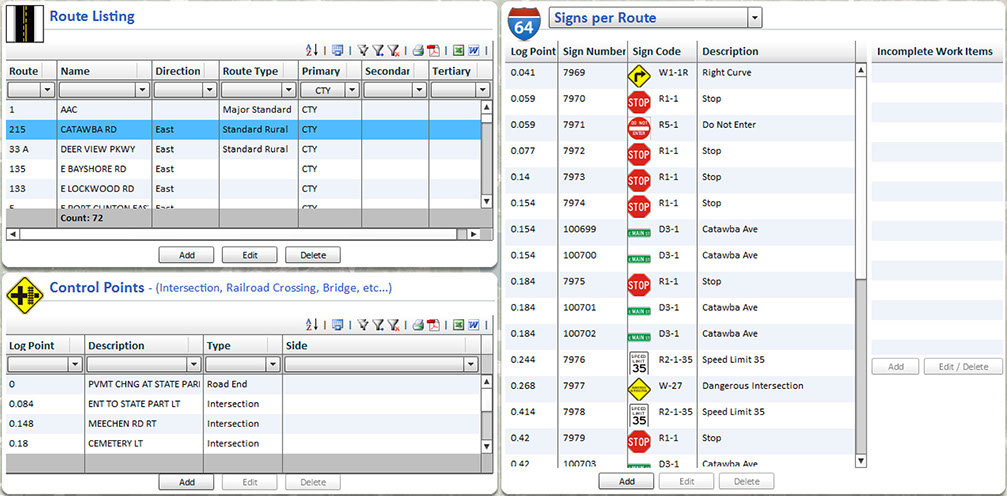Click the A-Z sort icon in Route Listing
The height and width of the screenshot is (496, 1007).
pyautogui.click(x=312, y=49)
